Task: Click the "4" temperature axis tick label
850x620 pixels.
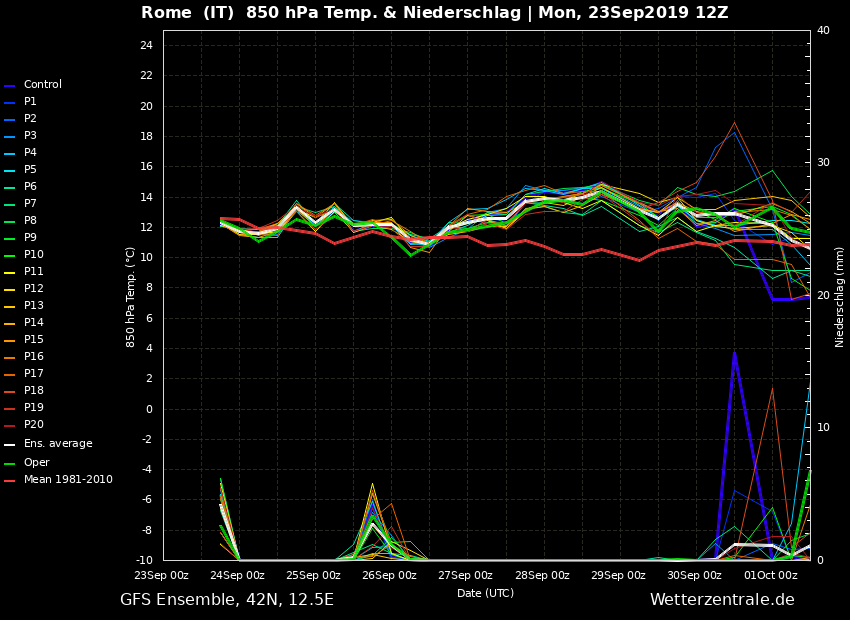Action: click(x=150, y=348)
